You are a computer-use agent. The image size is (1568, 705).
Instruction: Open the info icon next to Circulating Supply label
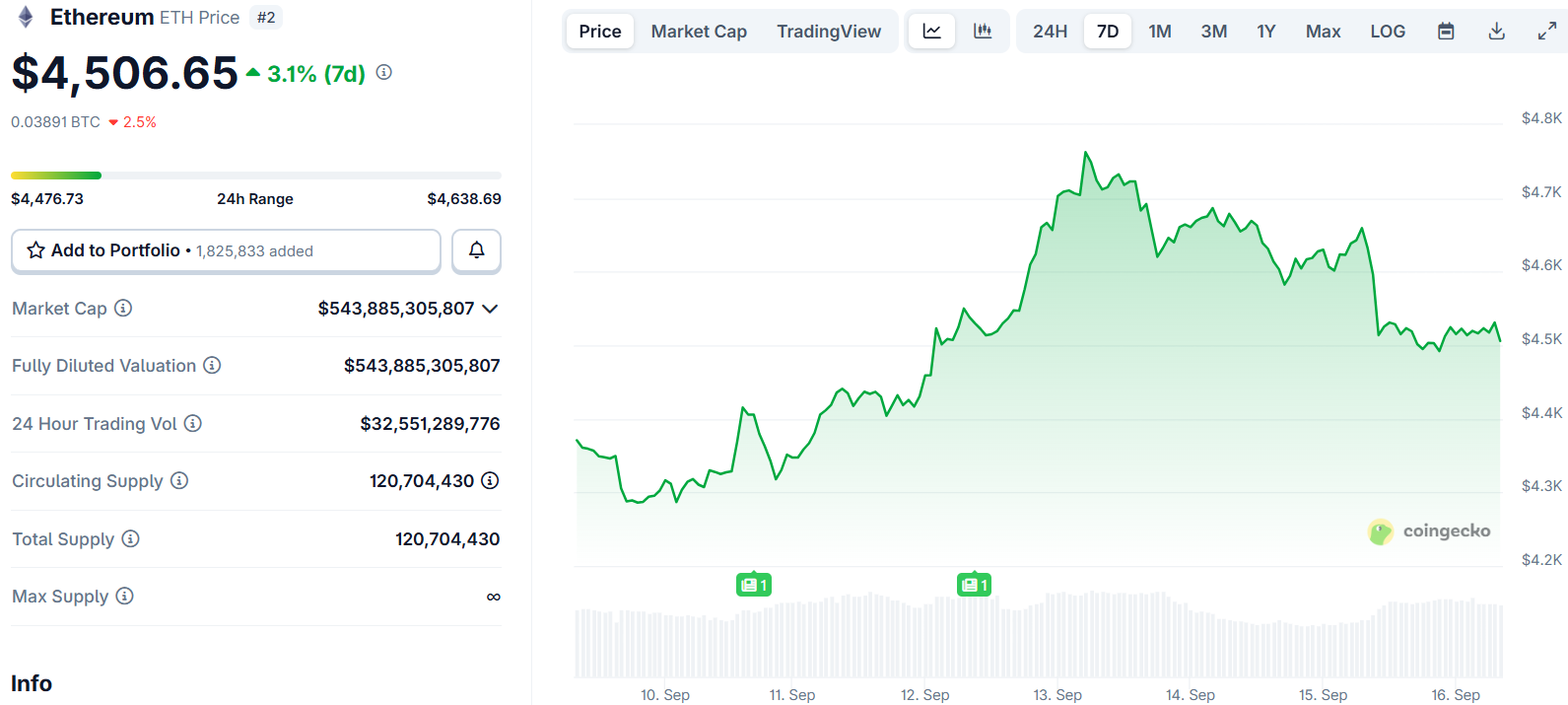[179, 480]
